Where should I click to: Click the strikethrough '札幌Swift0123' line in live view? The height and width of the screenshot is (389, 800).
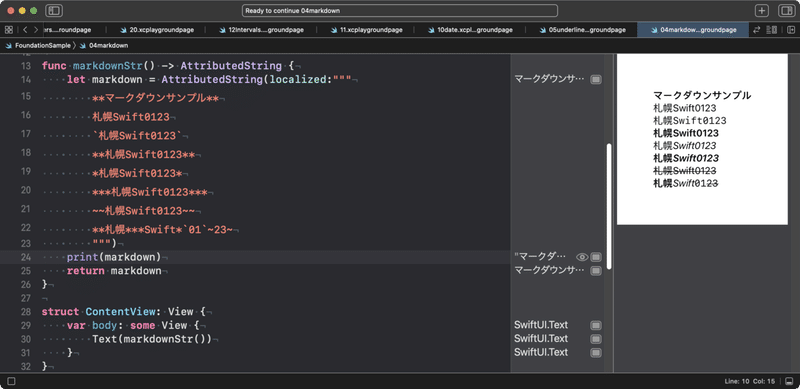[685, 171]
